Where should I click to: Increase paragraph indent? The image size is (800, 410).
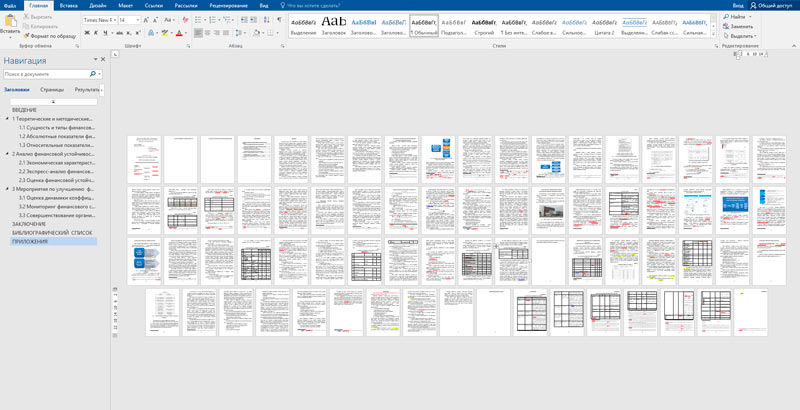(254, 20)
